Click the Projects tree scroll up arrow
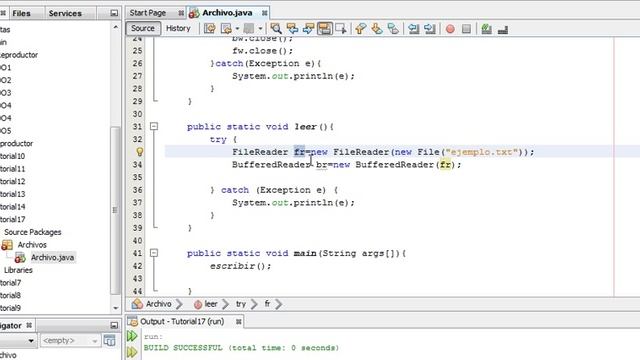This screenshot has width=640, height=360. point(116,27)
